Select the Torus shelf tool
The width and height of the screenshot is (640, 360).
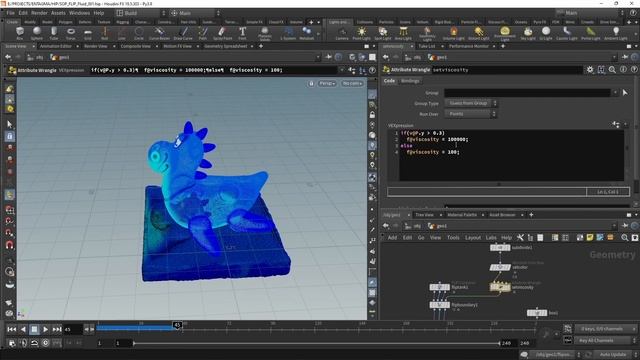(x=71, y=33)
